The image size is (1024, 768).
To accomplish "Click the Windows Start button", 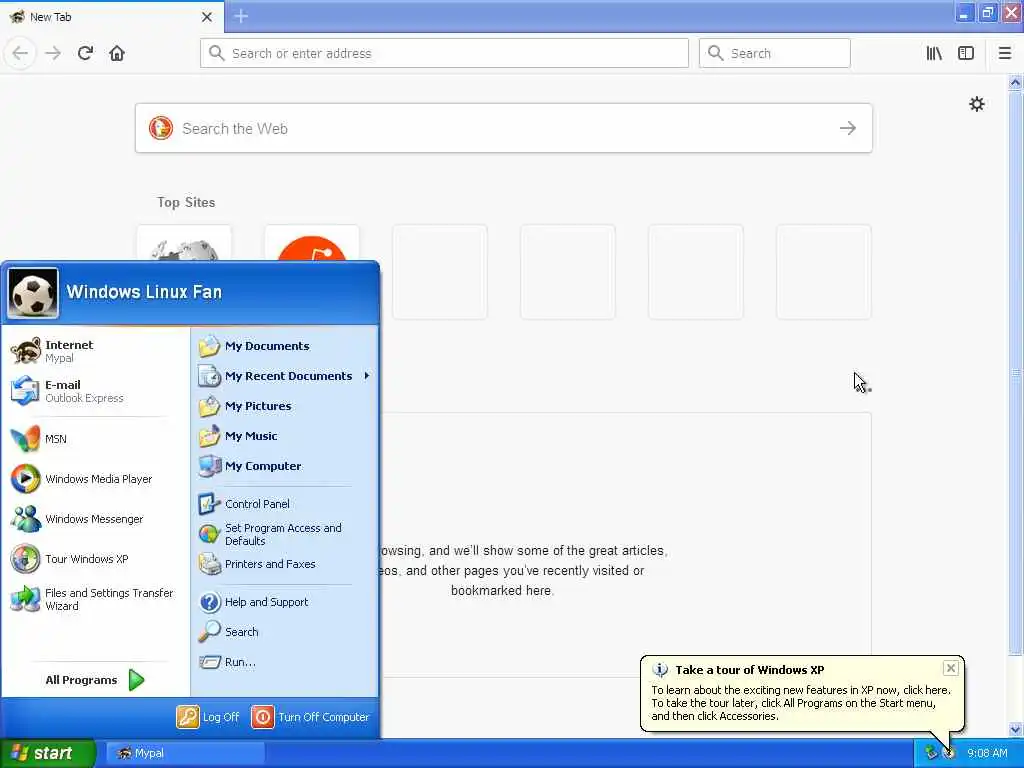I will click(x=47, y=753).
